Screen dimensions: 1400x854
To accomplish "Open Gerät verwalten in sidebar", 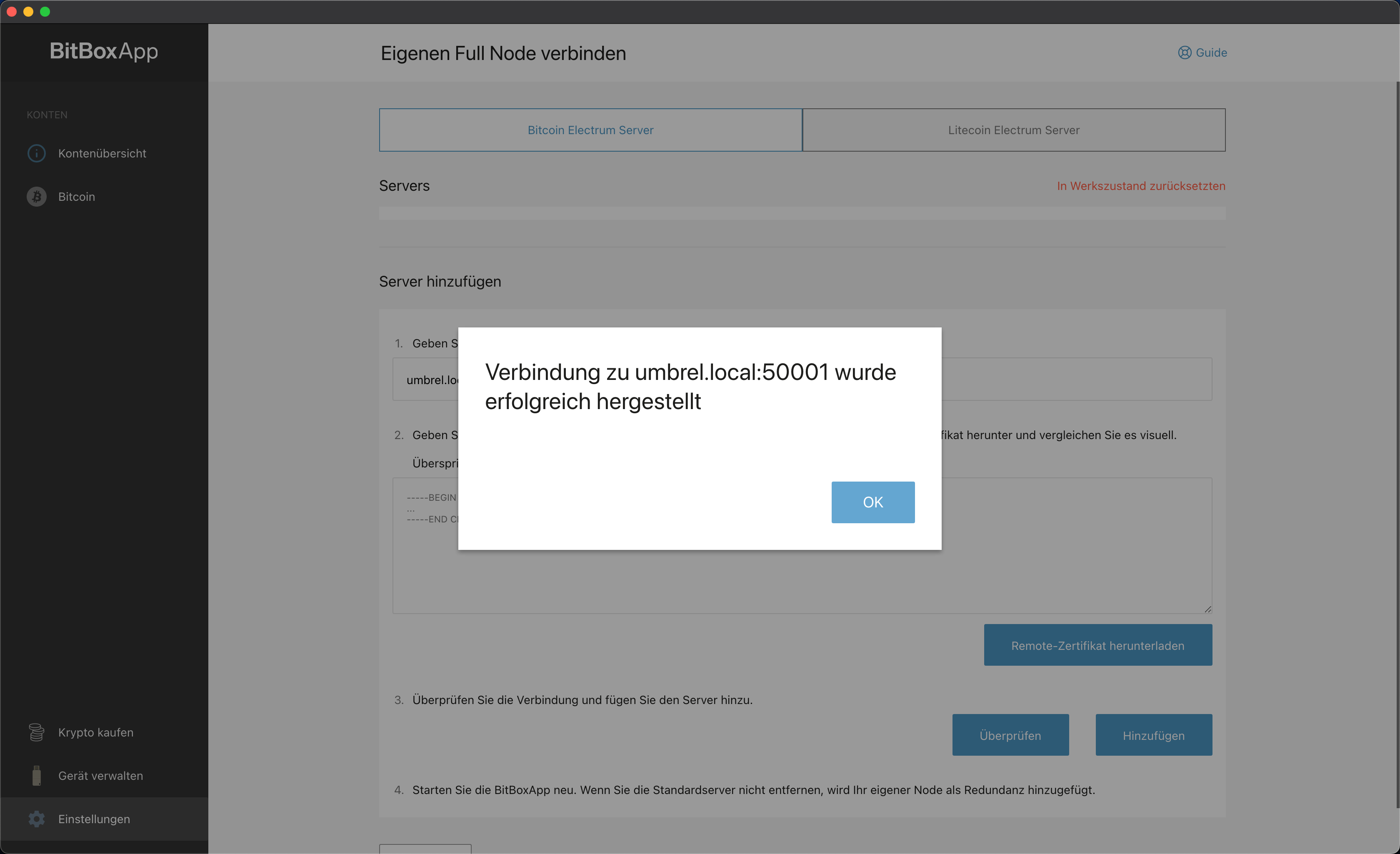I will pos(104,776).
